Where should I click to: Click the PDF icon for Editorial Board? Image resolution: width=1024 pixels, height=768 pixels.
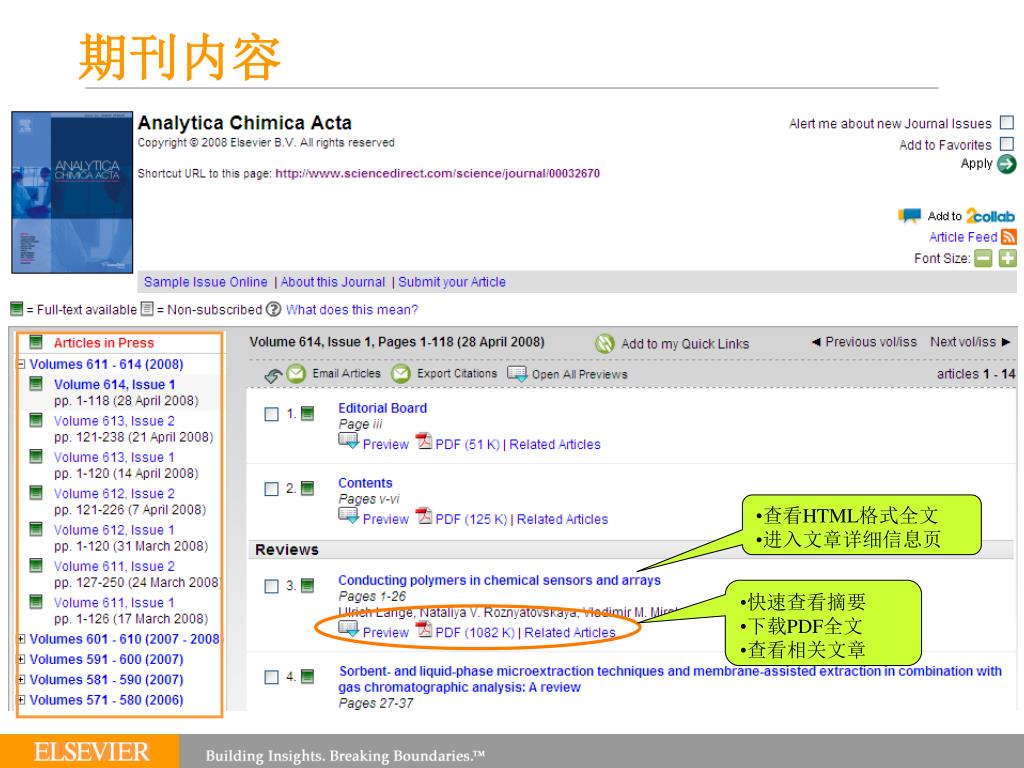[x=424, y=442]
